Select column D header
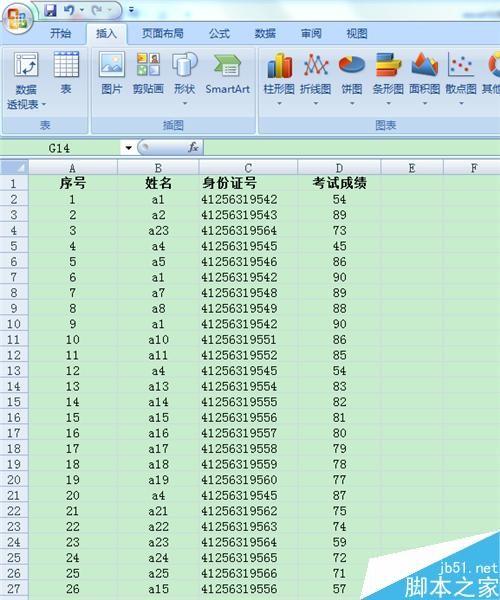This screenshot has height=600, width=500. point(339,168)
